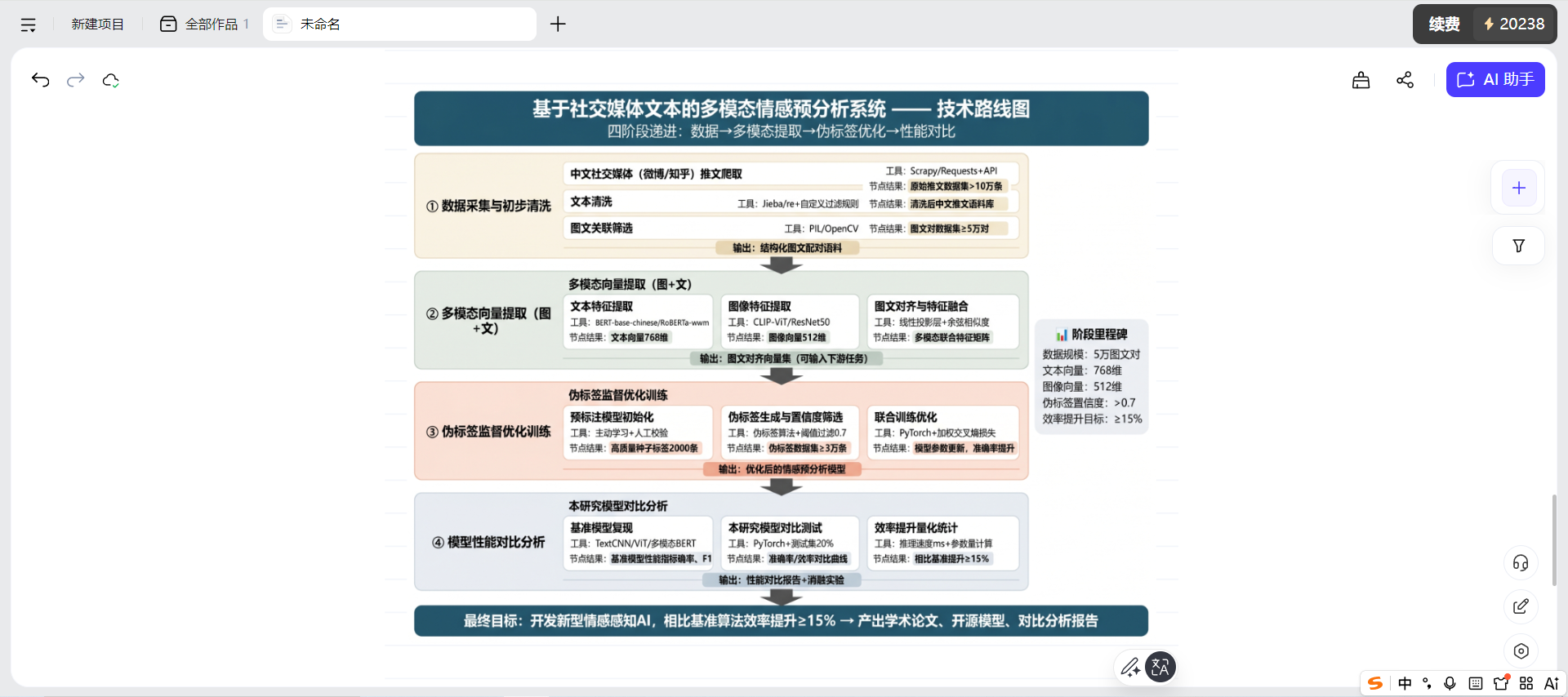Select the ③ 伪标签监督优化训练 stage label
The width and height of the screenshot is (1568, 697).
click(488, 432)
